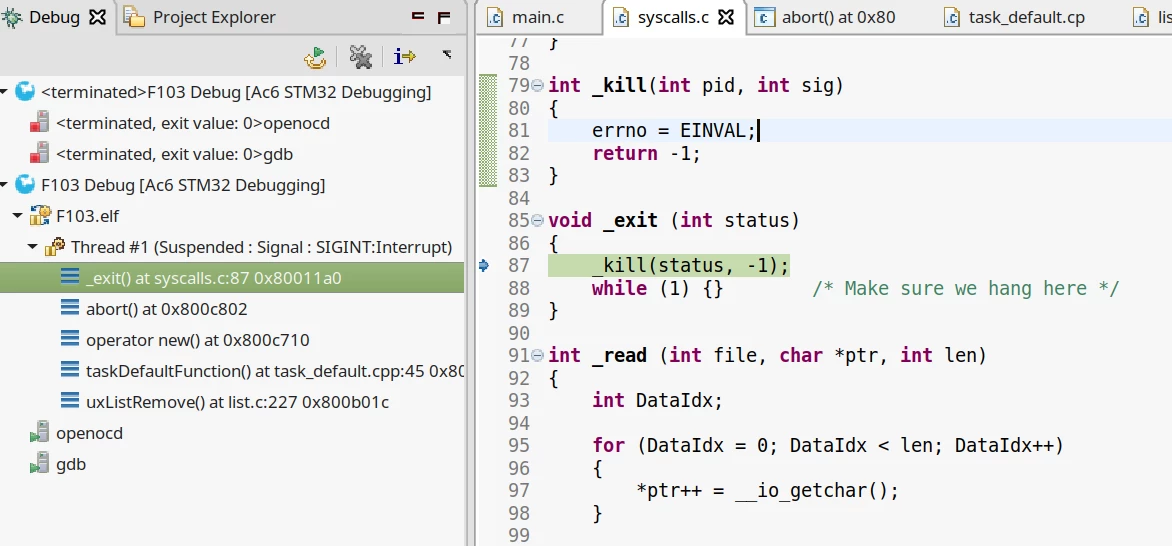Fold the _exit function at line 85

click(x=537, y=221)
